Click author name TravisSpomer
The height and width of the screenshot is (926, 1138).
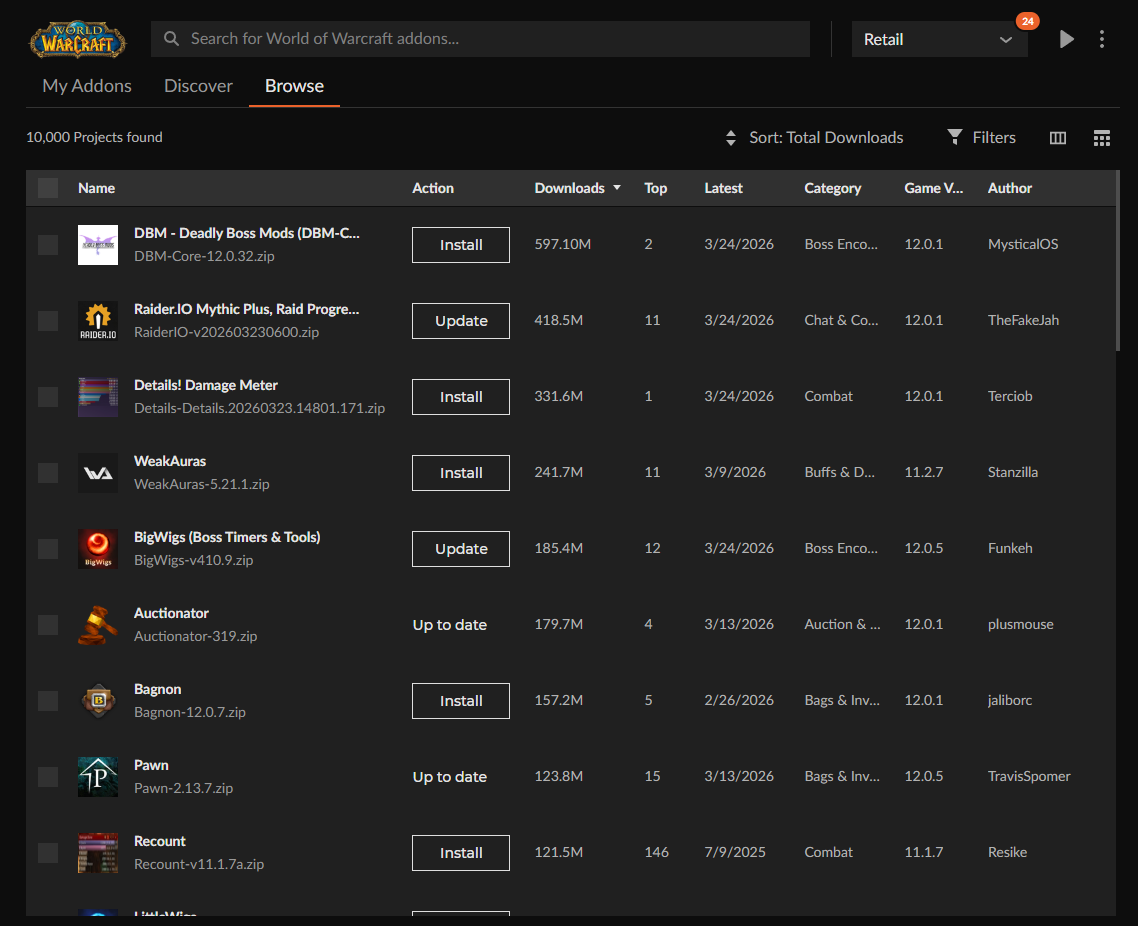[x=1028, y=777]
